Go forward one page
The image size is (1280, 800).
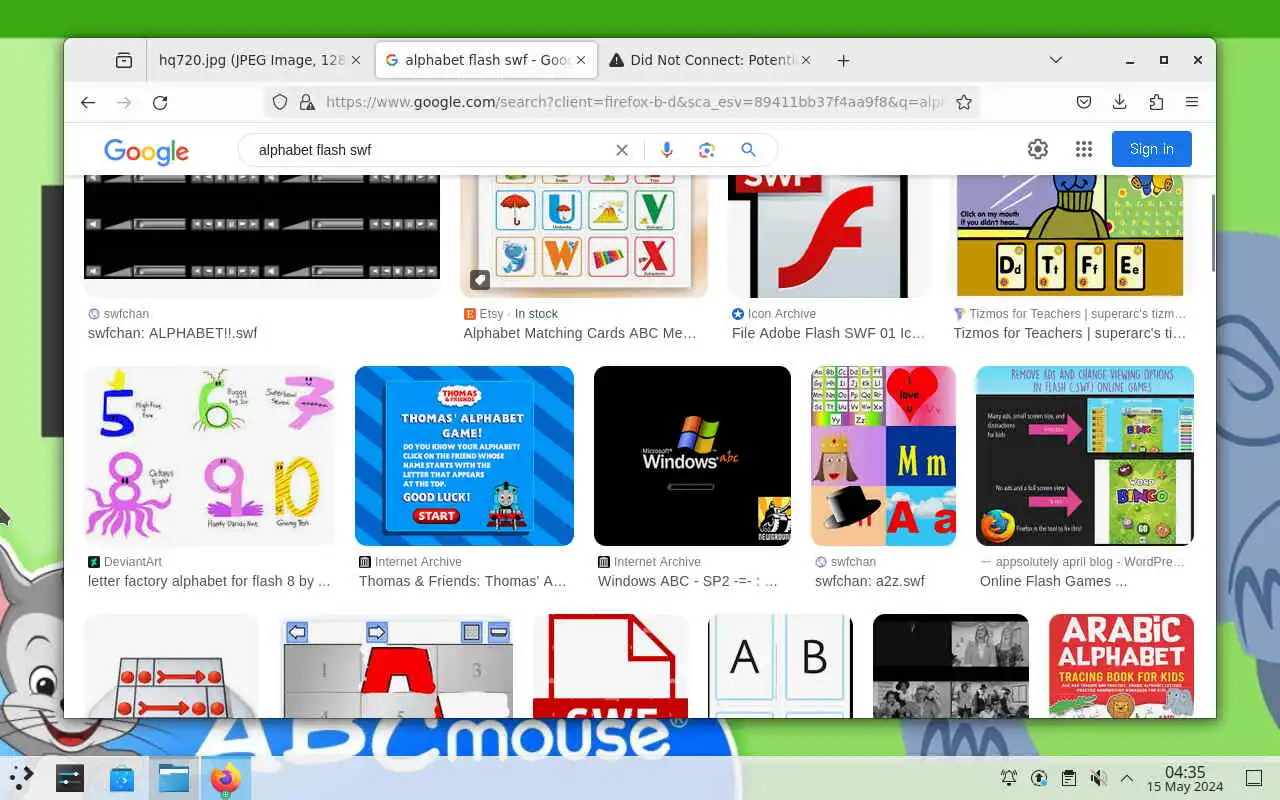124,102
